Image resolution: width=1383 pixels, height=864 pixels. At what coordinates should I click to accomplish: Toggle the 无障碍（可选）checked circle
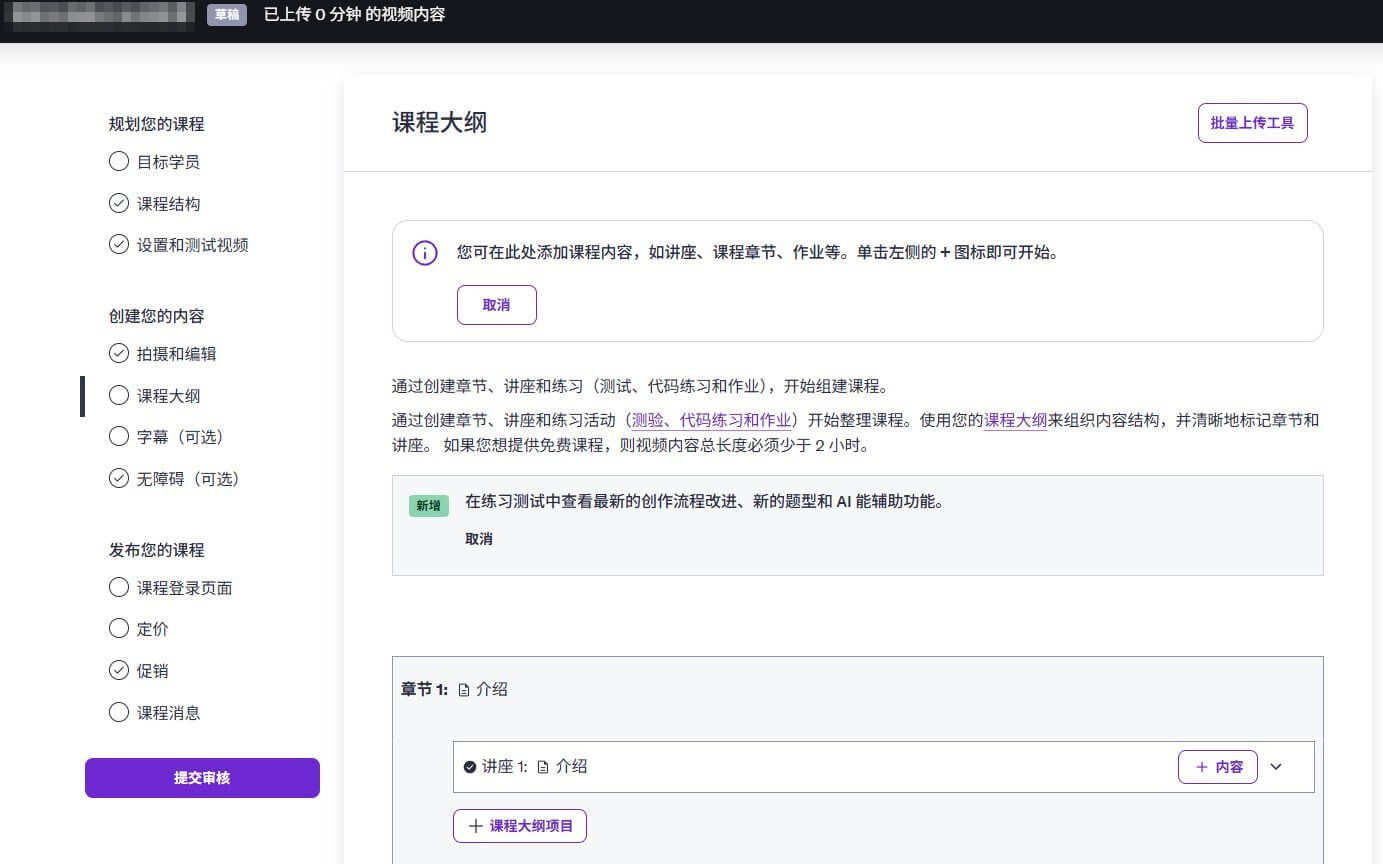point(118,478)
